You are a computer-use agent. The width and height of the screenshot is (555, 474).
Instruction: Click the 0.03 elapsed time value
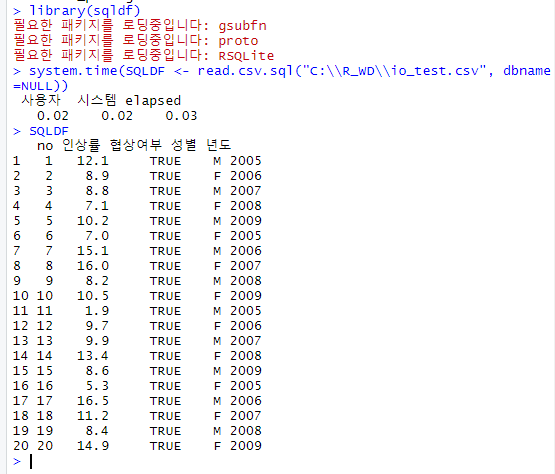[181, 116]
